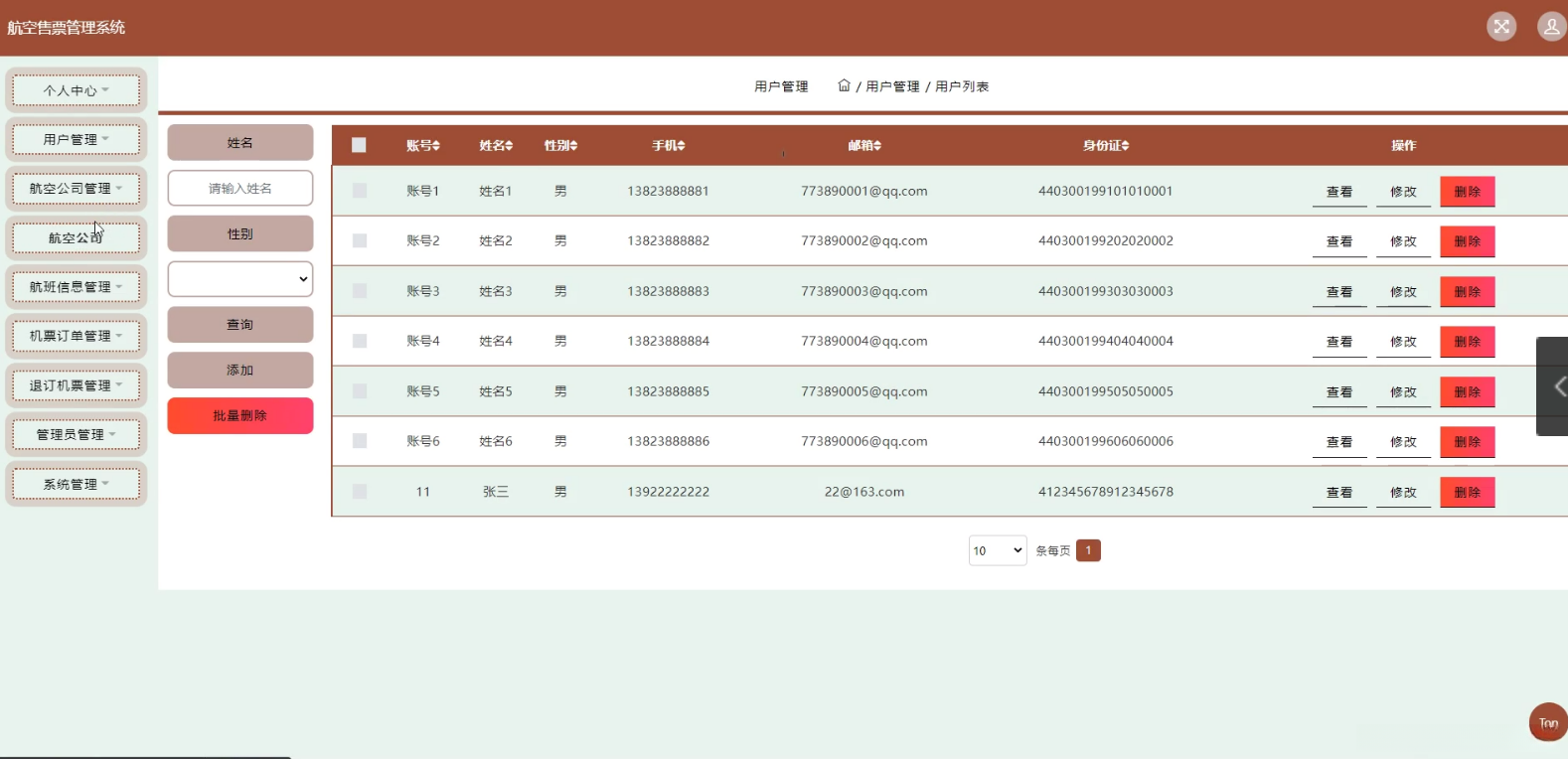The width and height of the screenshot is (1568, 759).
Task: Open the 性别 filter dropdown
Action: 240,279
